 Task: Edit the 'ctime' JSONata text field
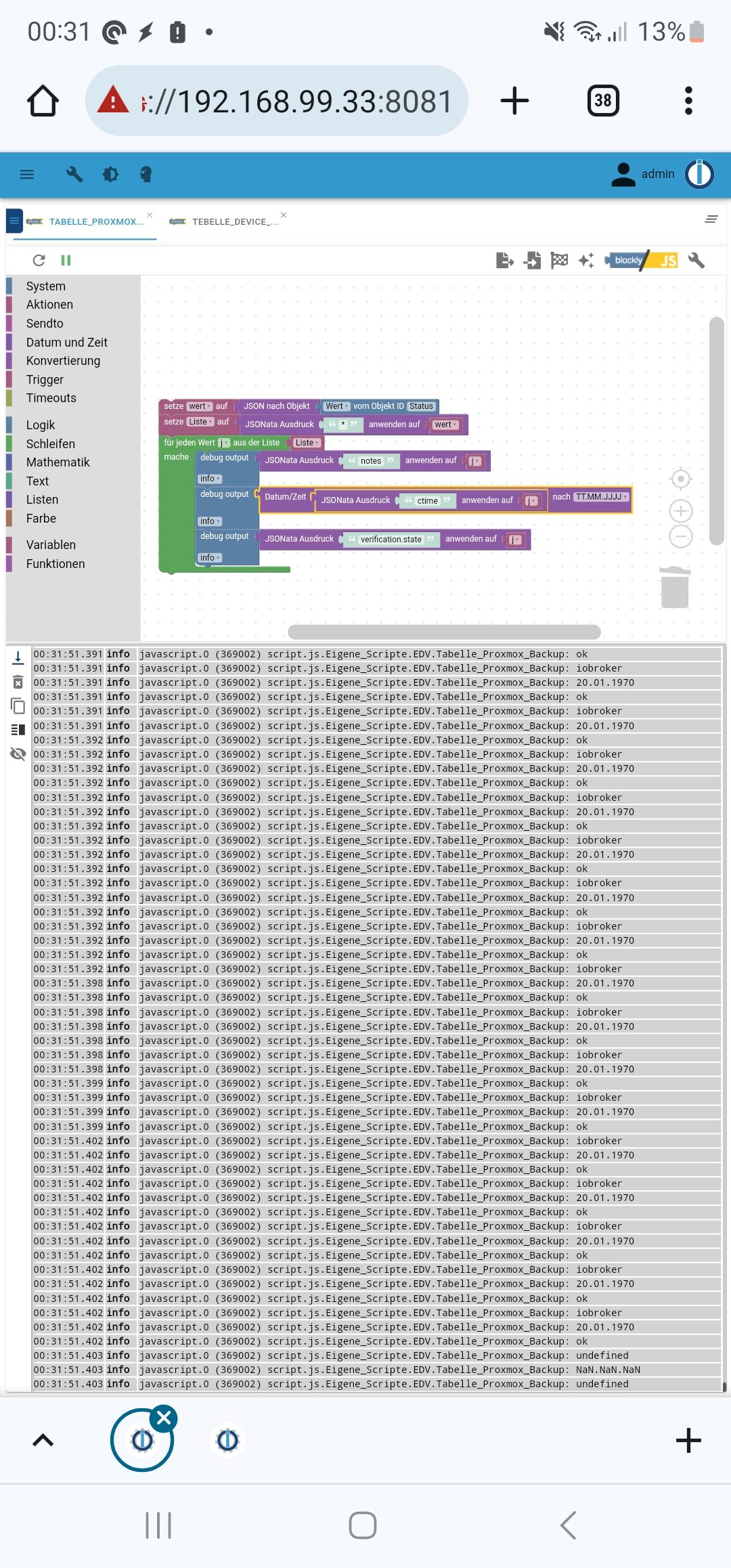[x=427, y=501]
